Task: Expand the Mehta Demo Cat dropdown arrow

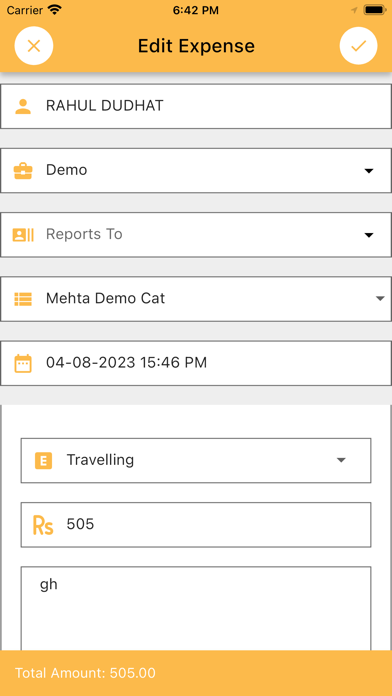Action: coord(380,299)
